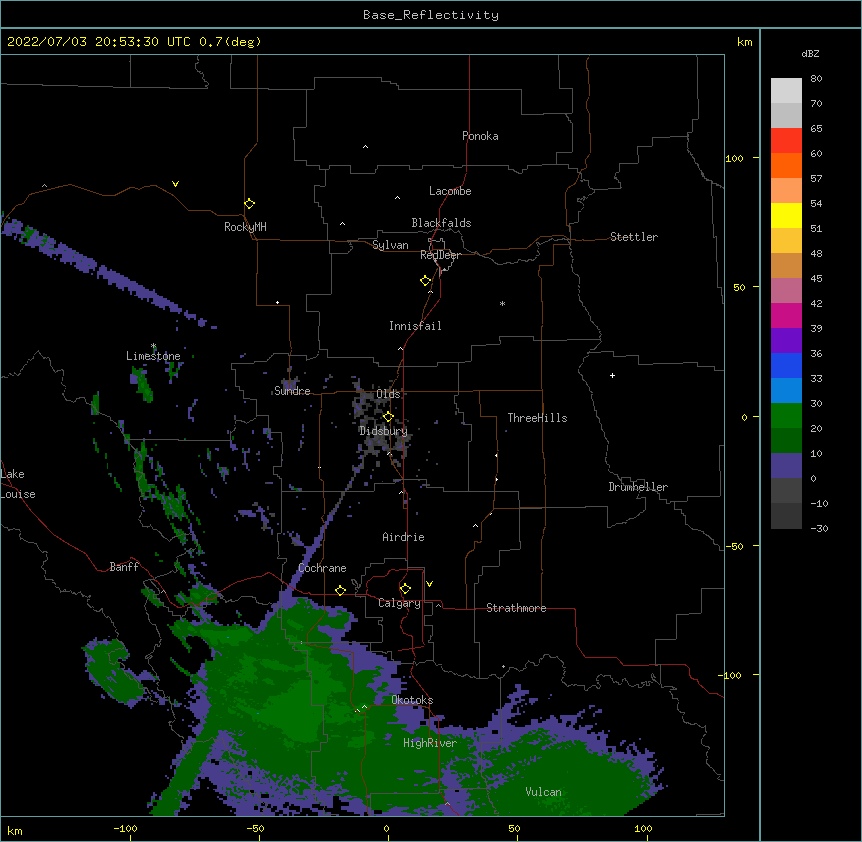
Task: Click the Lake Louise label
Action: click(x=18, y=484)
